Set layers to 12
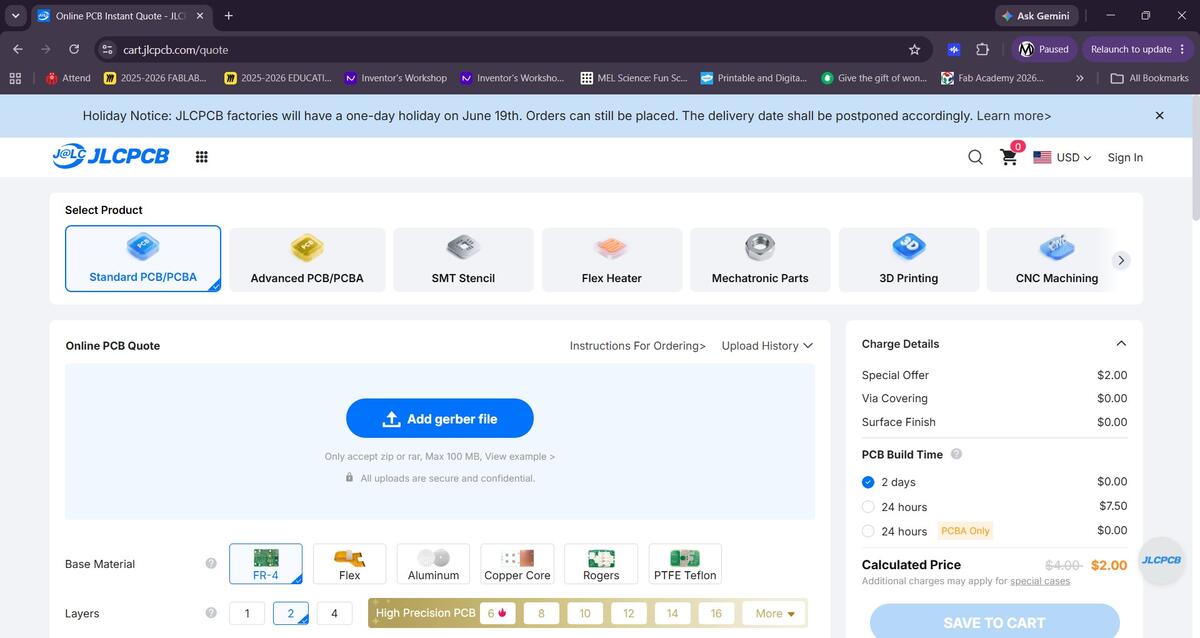Screen dimensions: 1200x638 click(629, 613)
